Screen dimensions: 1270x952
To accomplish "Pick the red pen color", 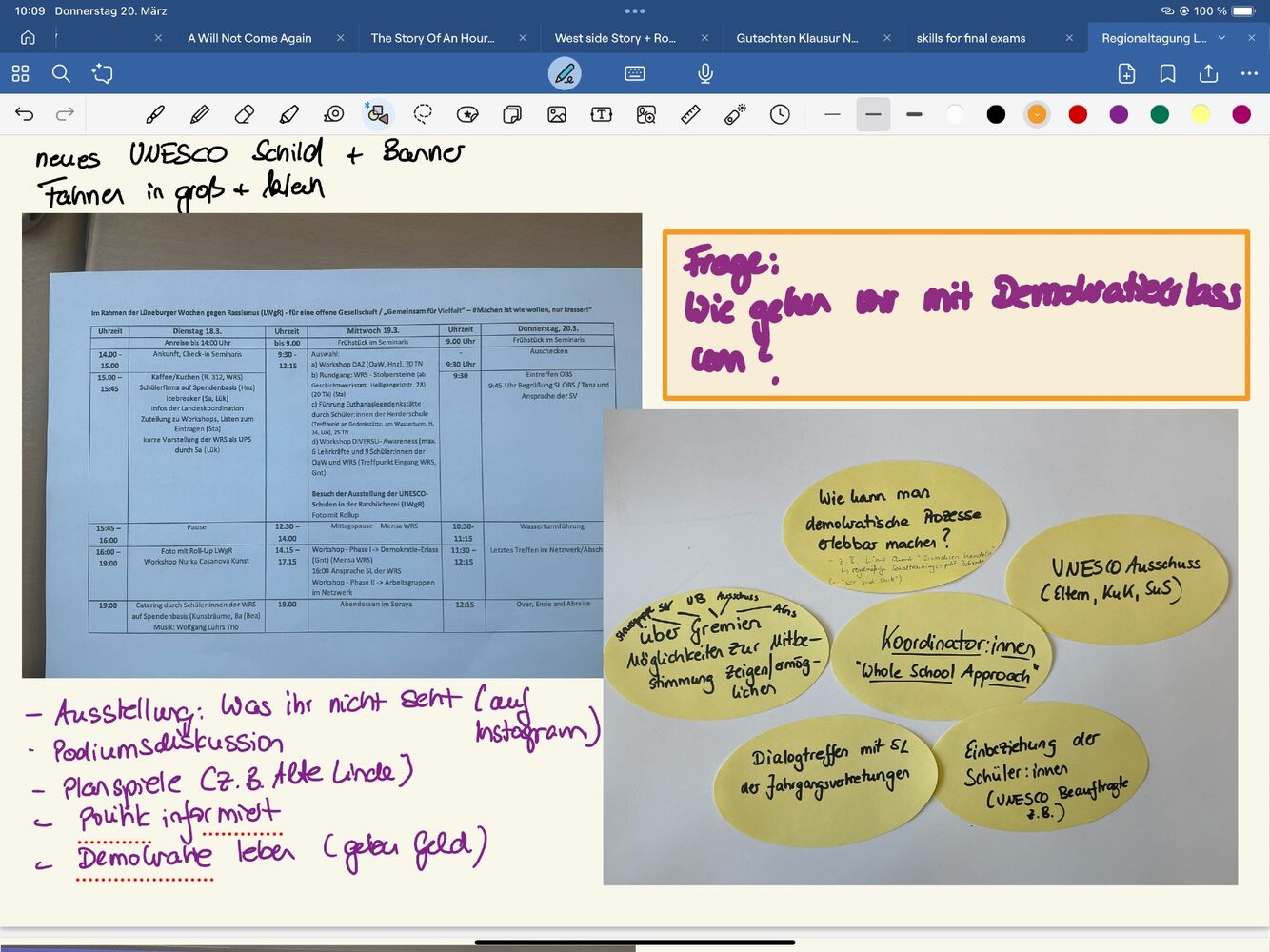I will [1078, 114].
